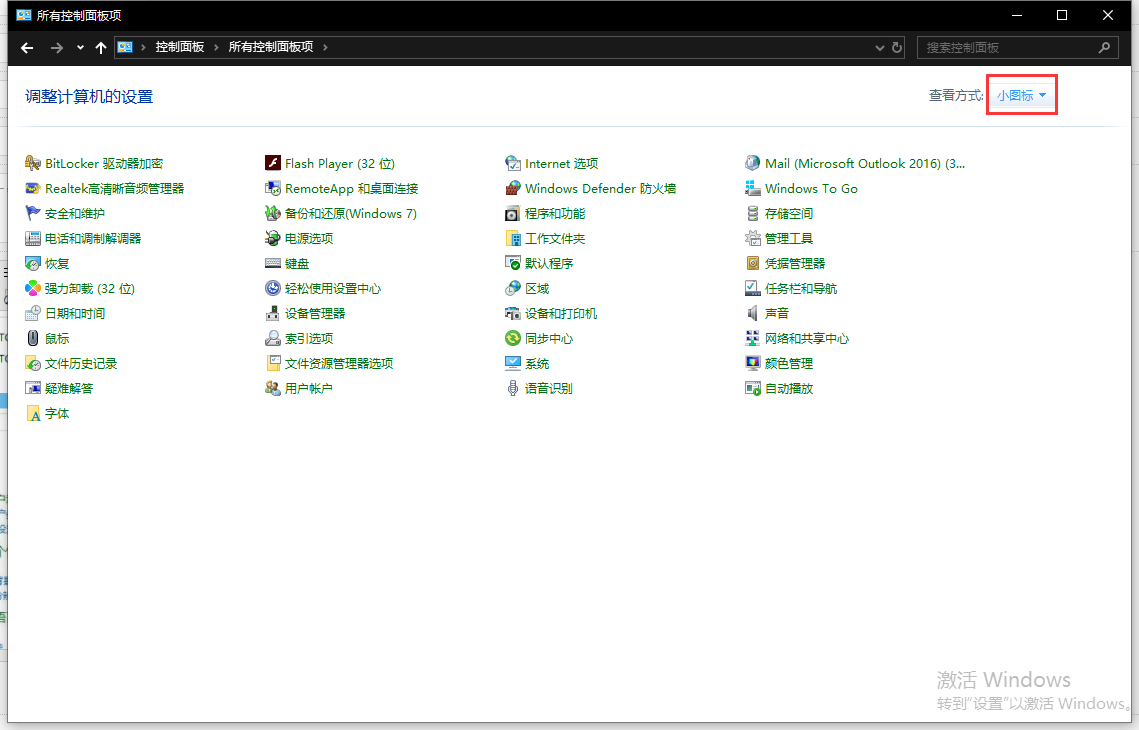The image size is (1139, 730).
Task: Expand the 小图标 view mode dropdown
Action: pyautogui.click(x=1022, y=96)
